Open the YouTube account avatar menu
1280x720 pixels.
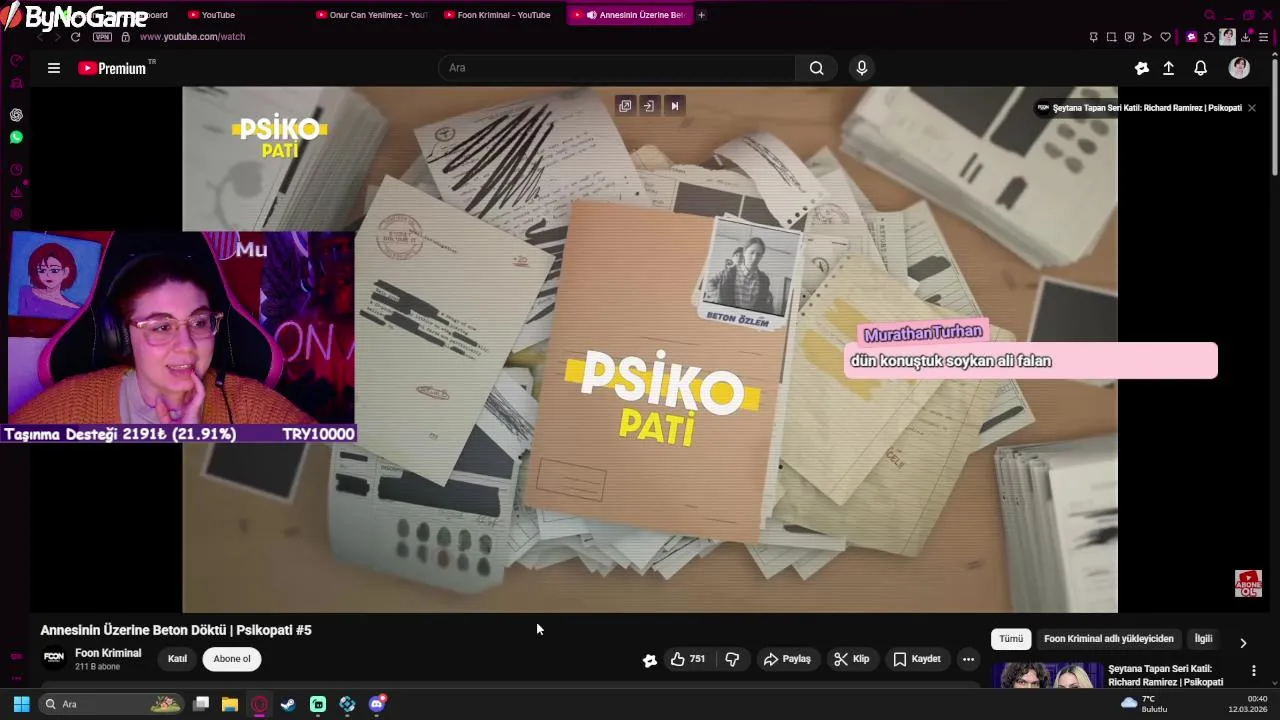(x=1240, y=68)
